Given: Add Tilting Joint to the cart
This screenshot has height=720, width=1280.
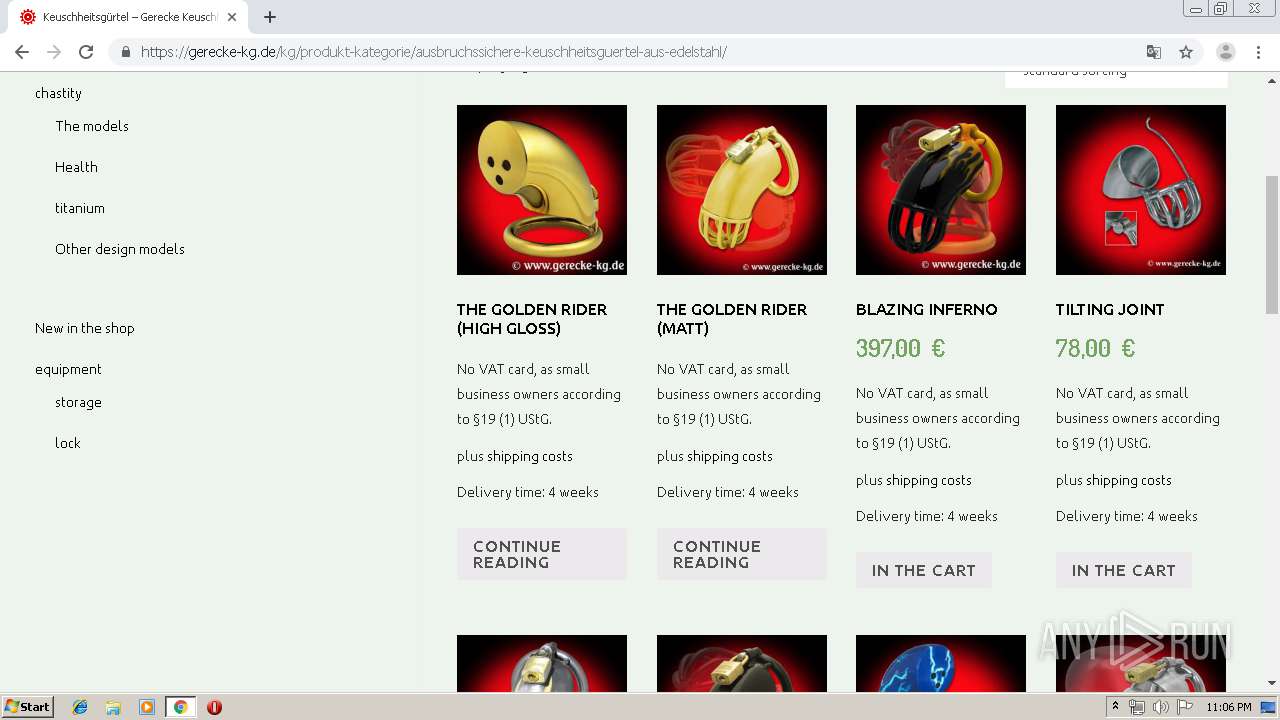Looking at the screenshot, I should (x=1123, y=570).
